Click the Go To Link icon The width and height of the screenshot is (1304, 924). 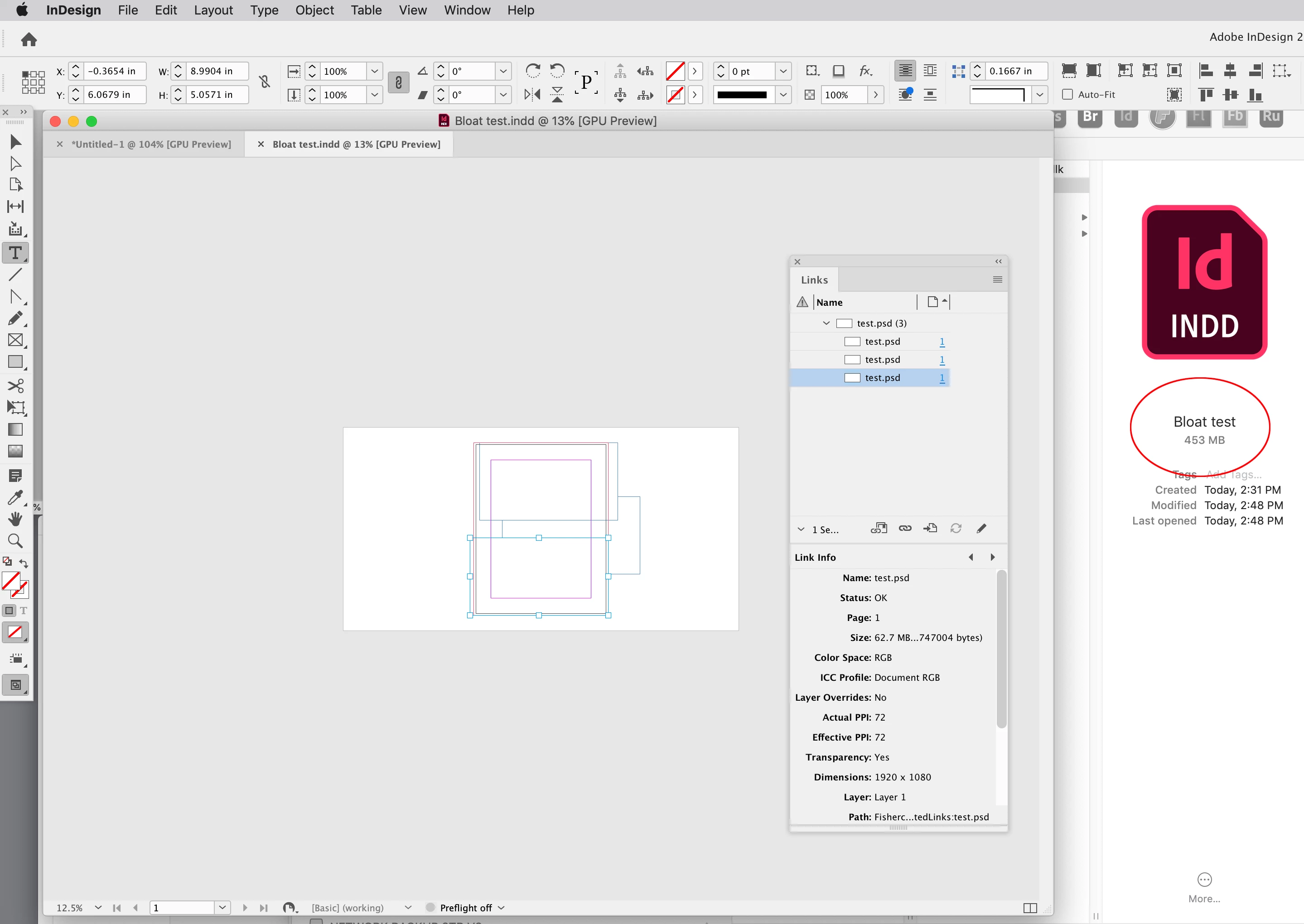(930, 529)
